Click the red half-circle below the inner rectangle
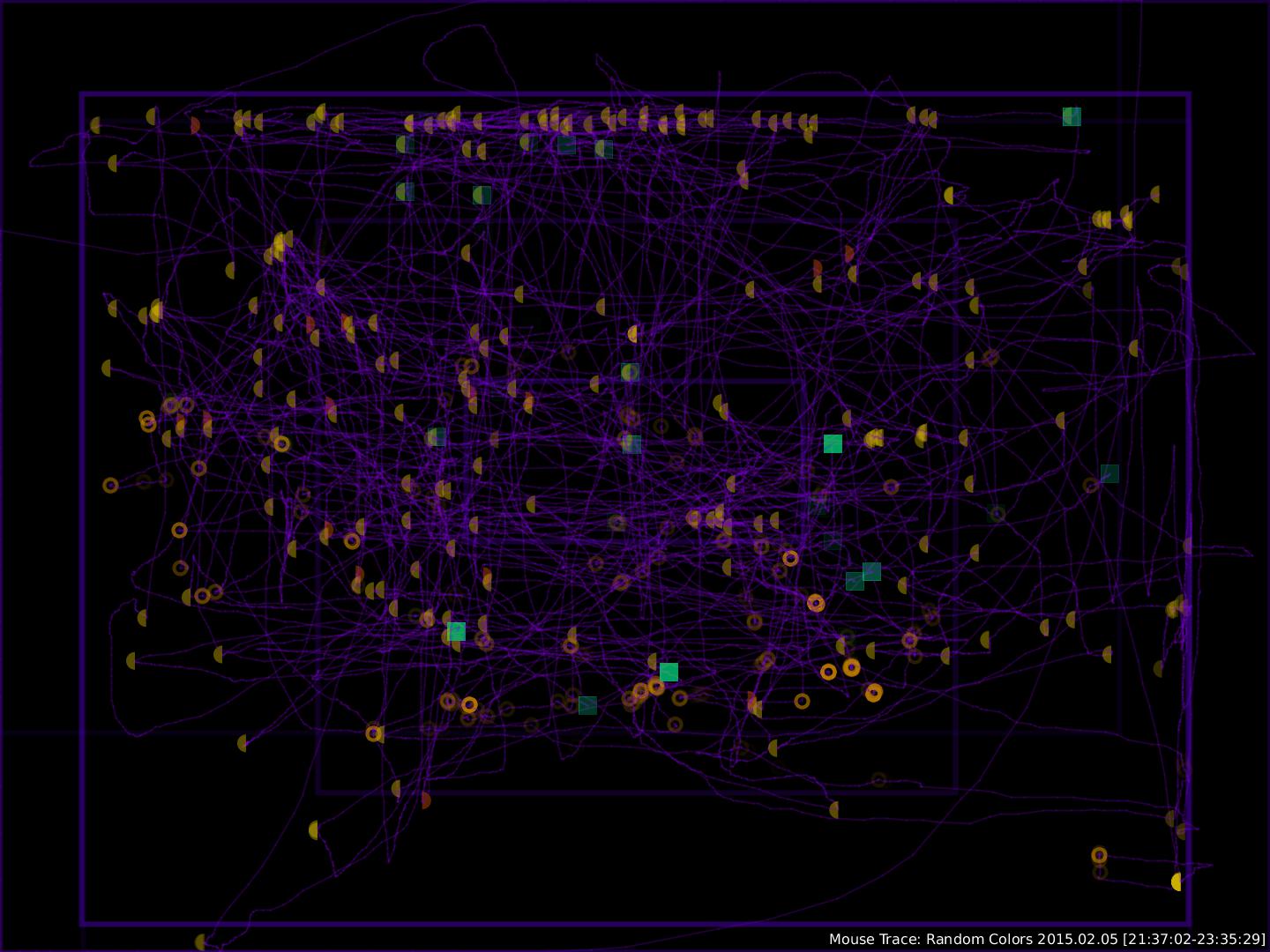This screenshot has height=952, width=1270. [426, 800]
